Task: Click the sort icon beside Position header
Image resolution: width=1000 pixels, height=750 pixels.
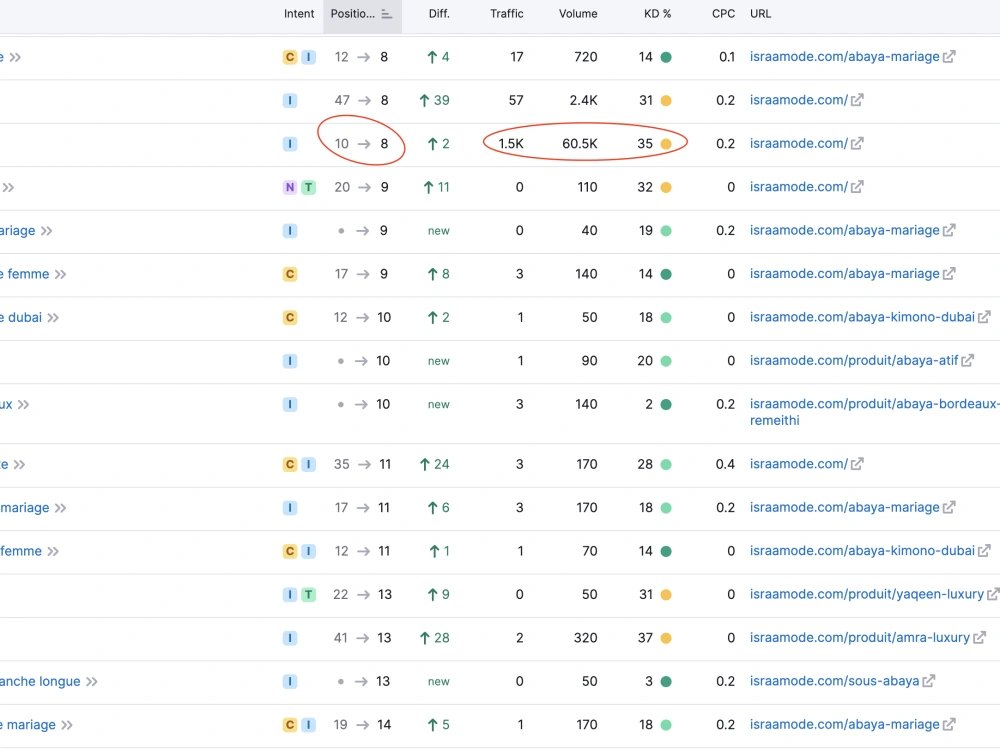Action: click(x=386, y=14)
